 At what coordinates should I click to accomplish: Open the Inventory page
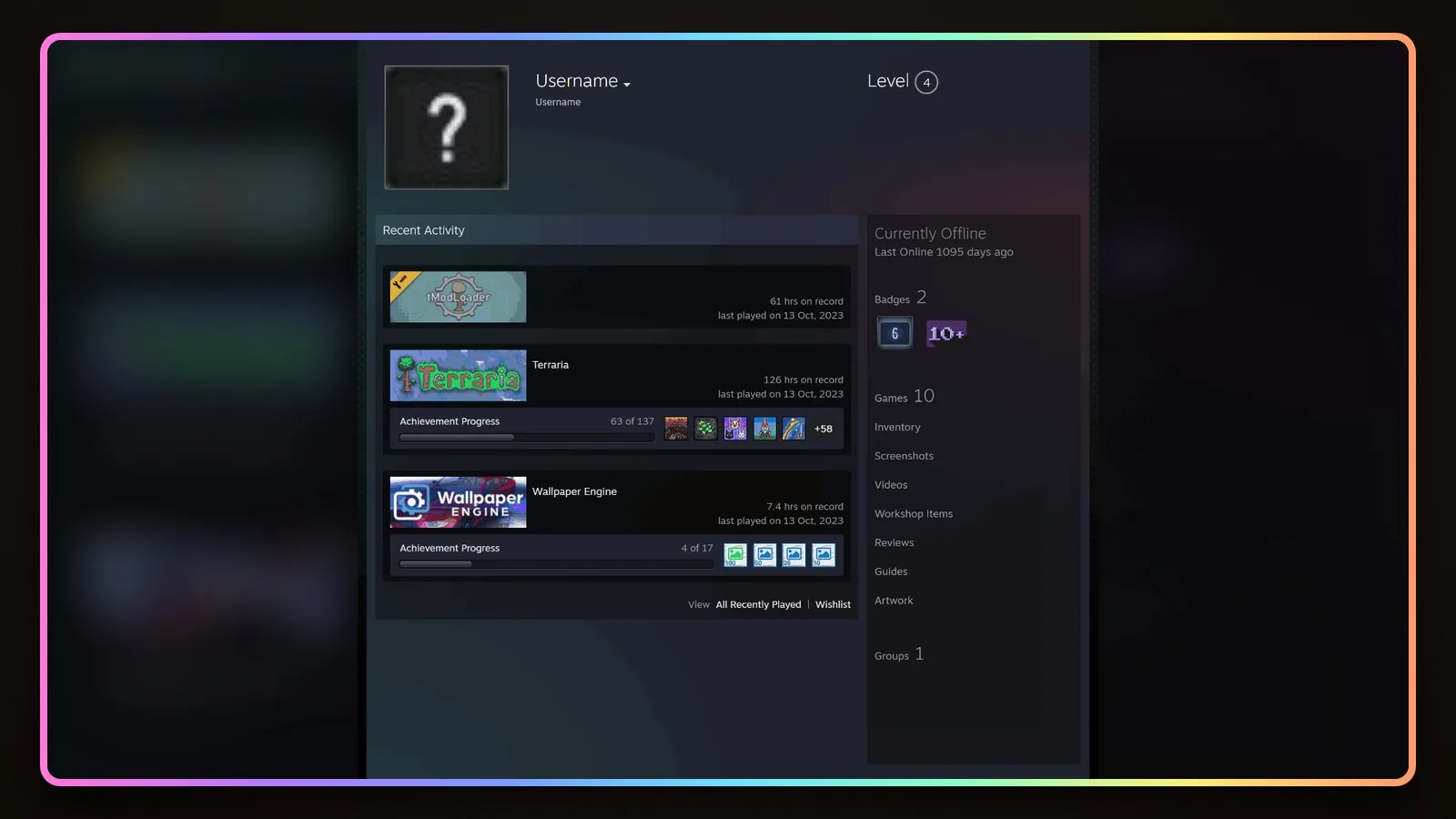pyautogui.click(x=897, y=427)
